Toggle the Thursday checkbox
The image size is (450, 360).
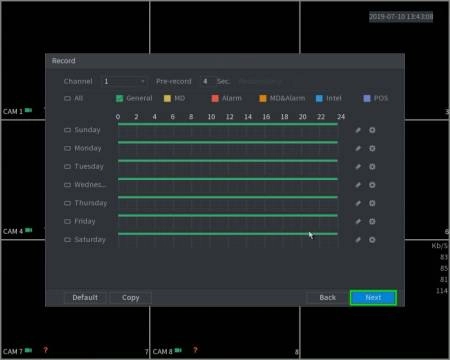click(67, 203)
